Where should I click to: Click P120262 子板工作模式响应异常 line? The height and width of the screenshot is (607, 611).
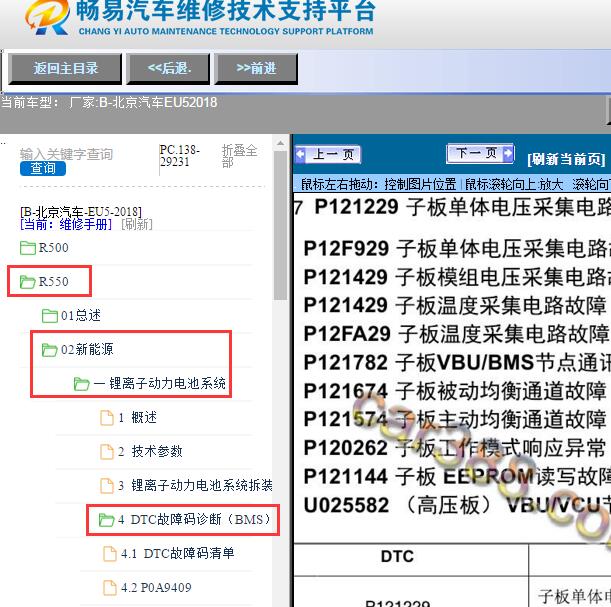click(x=455, y=448)
